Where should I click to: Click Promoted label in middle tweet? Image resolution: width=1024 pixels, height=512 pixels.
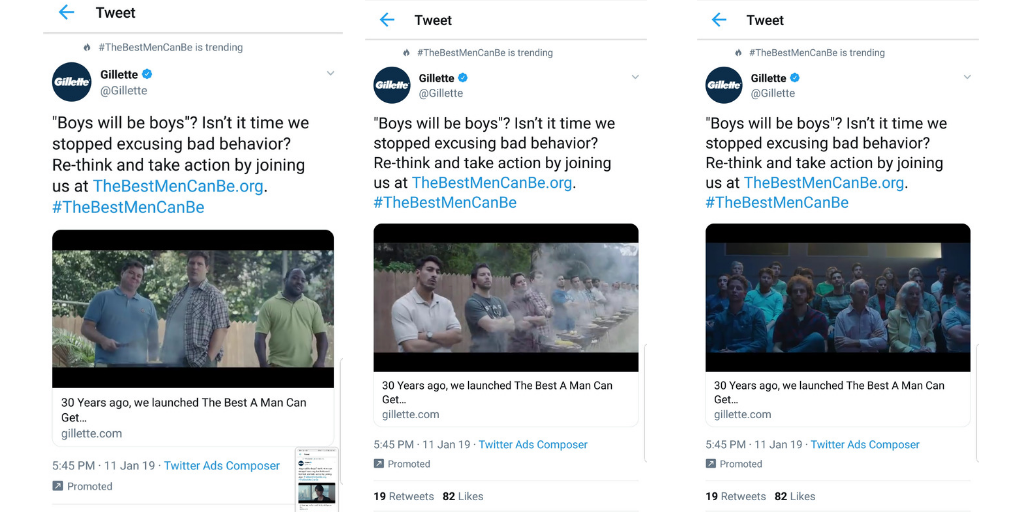click(x=409, y=464)
